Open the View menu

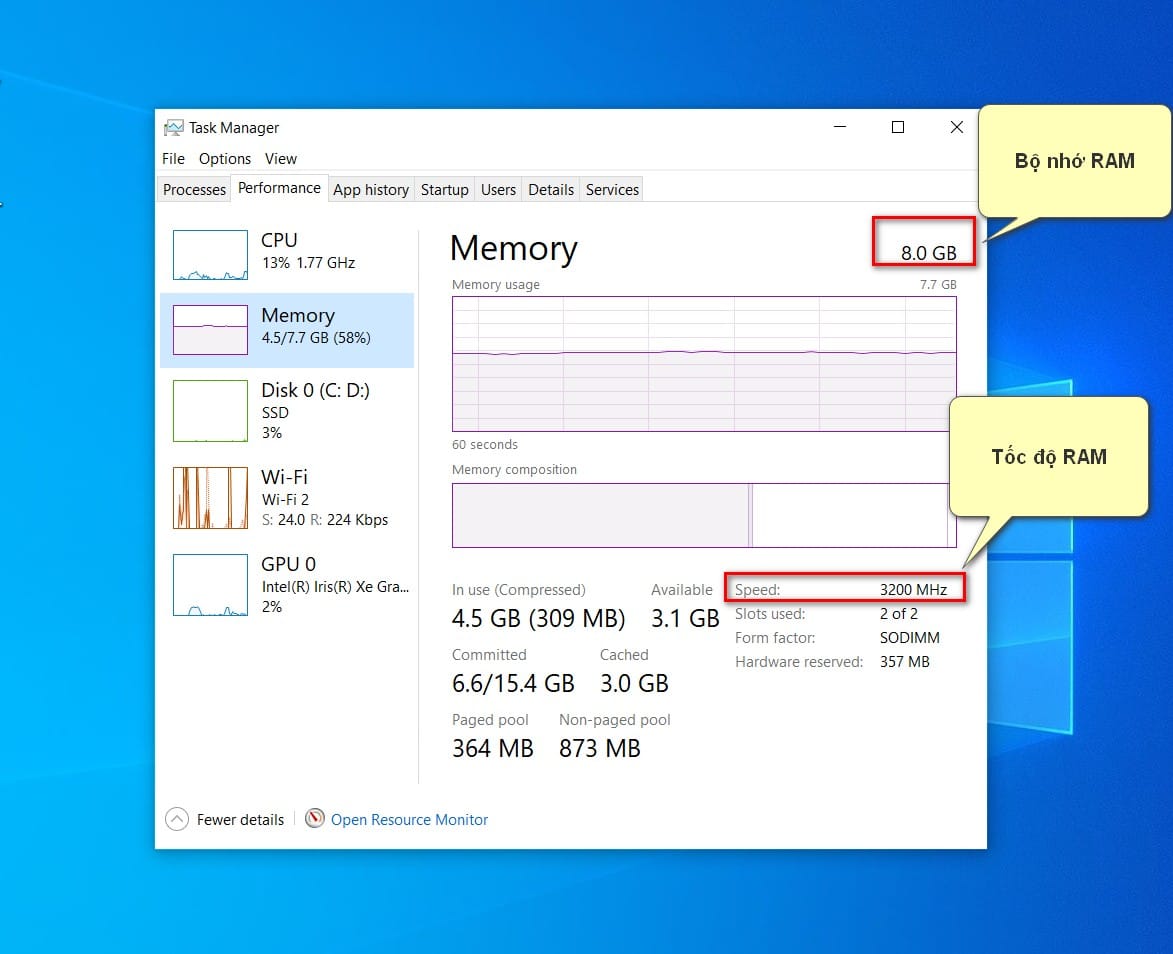281,159
